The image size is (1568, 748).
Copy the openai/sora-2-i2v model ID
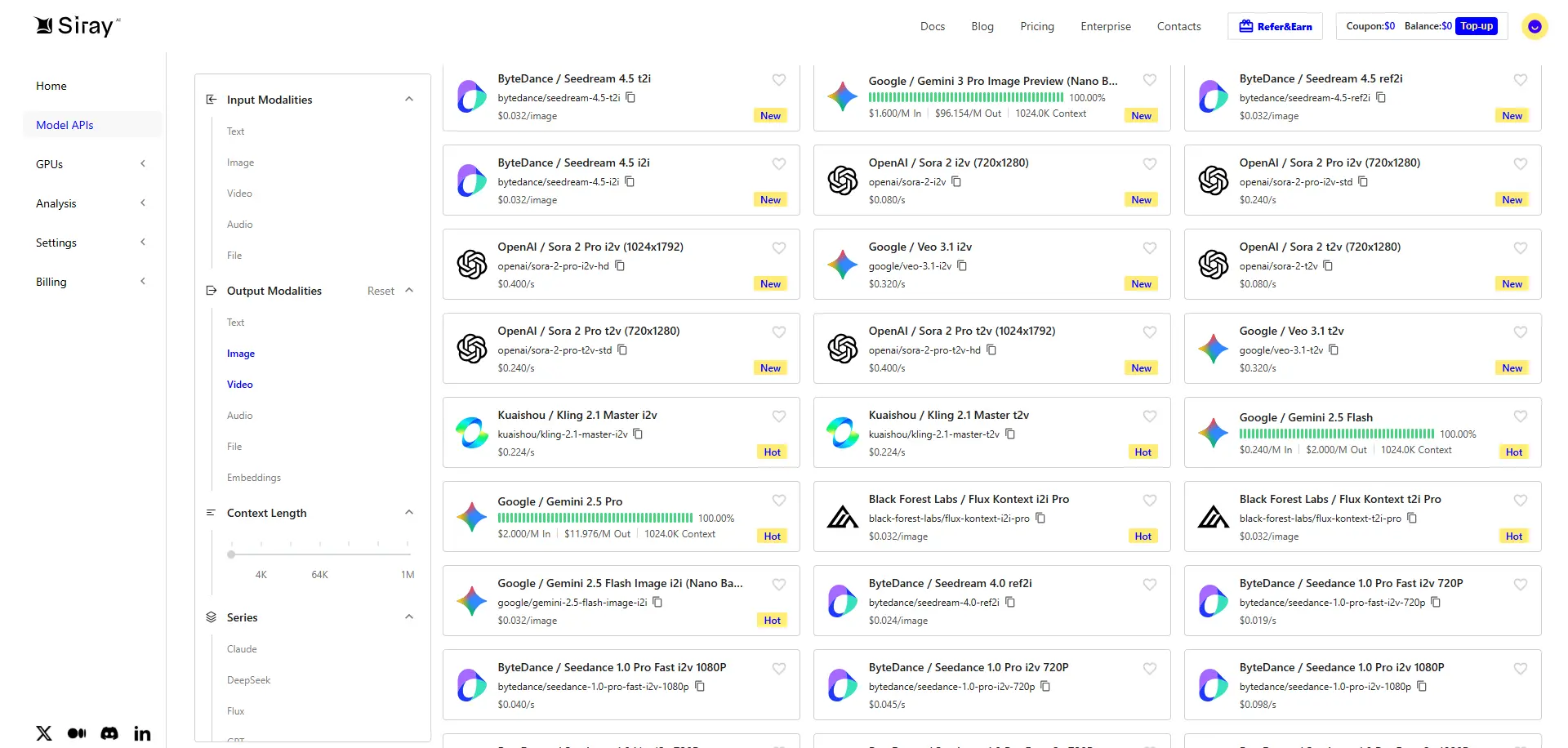(x=956, y=181)
